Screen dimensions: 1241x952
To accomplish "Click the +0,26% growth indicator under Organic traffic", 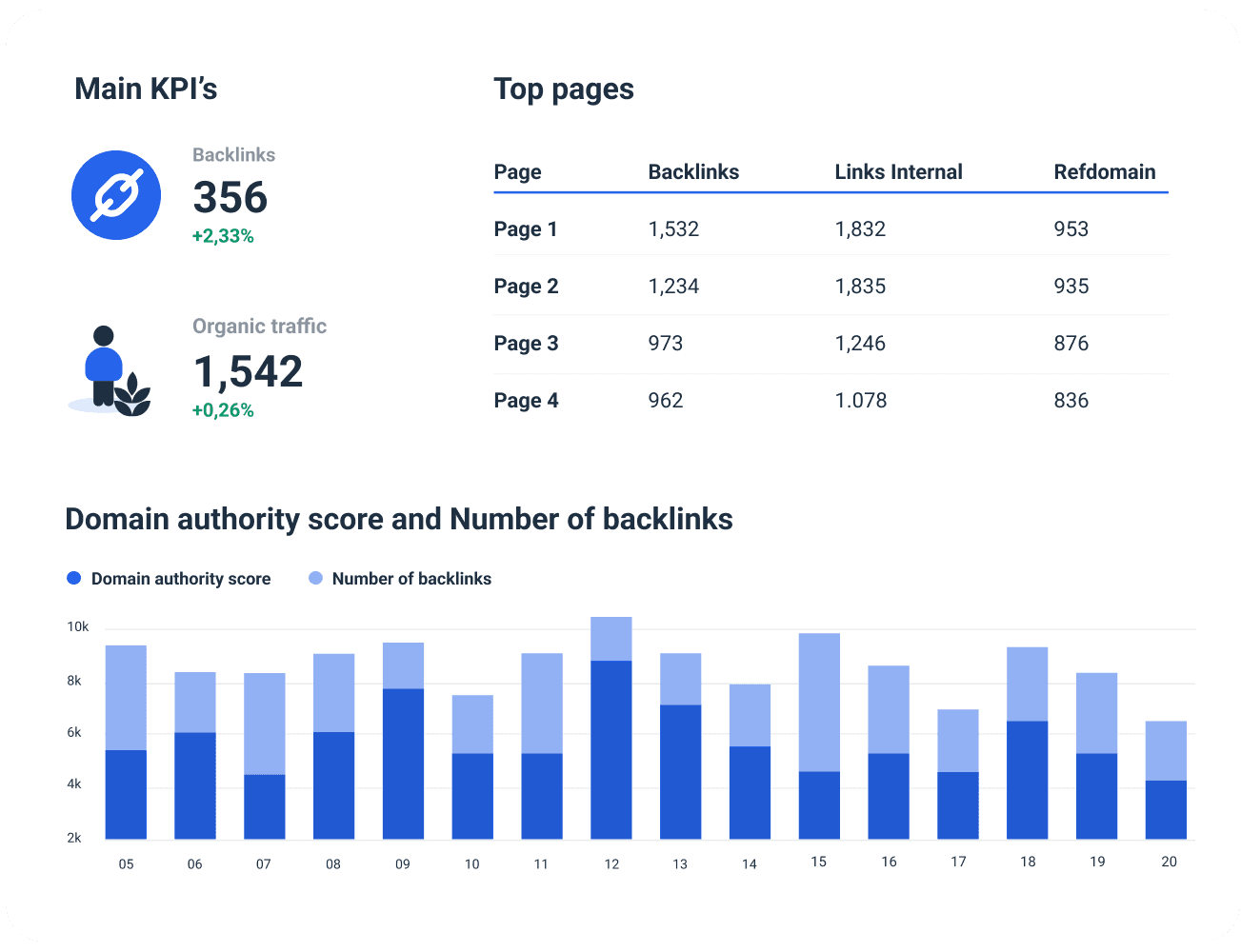I will 223,409.
